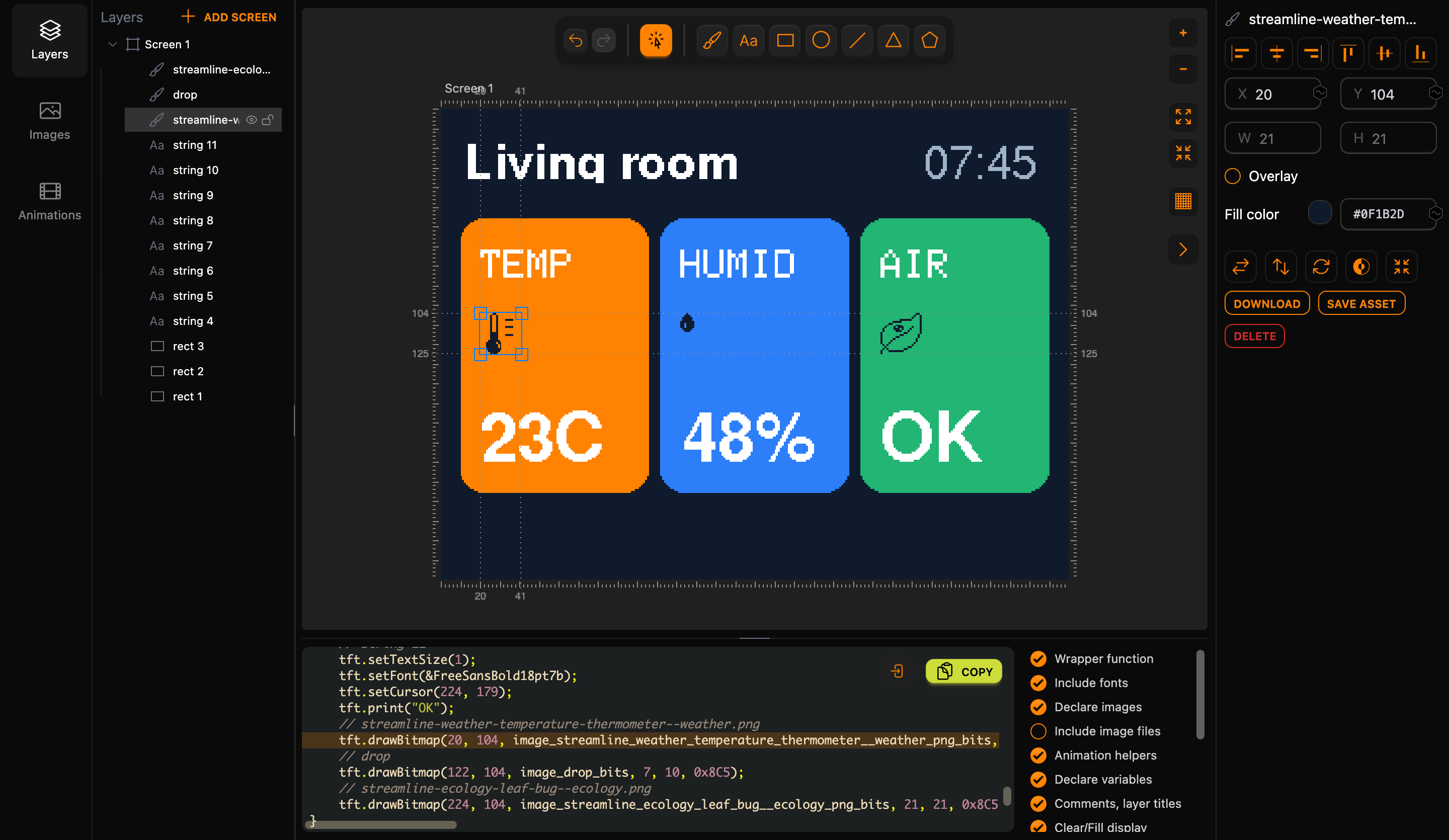Toggle lock on streamline-w layer
Screen dimensions: 1449x840
click(x=267, y=120)
